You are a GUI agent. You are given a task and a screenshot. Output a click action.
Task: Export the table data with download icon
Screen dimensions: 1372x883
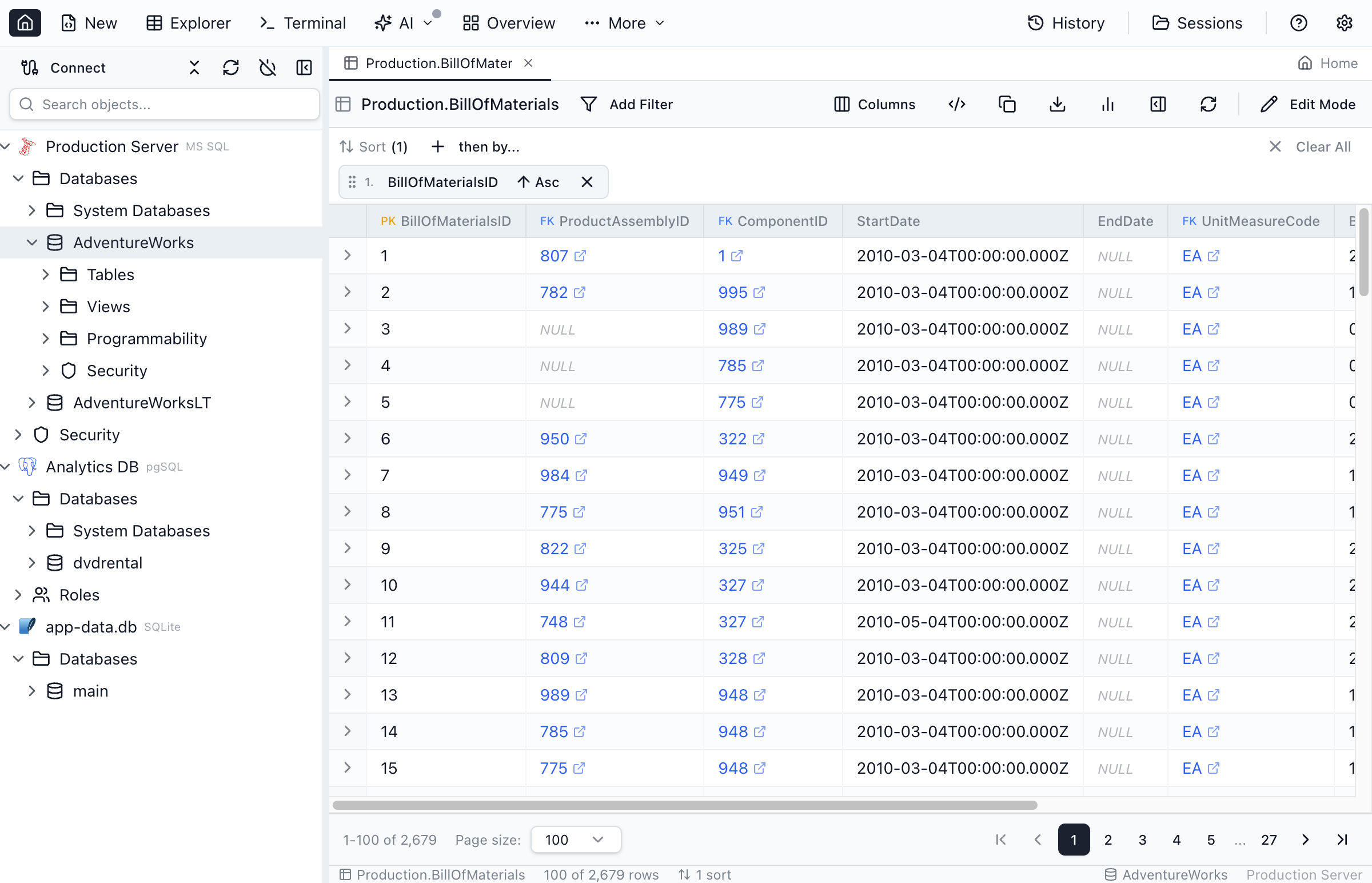(1057, 104)
